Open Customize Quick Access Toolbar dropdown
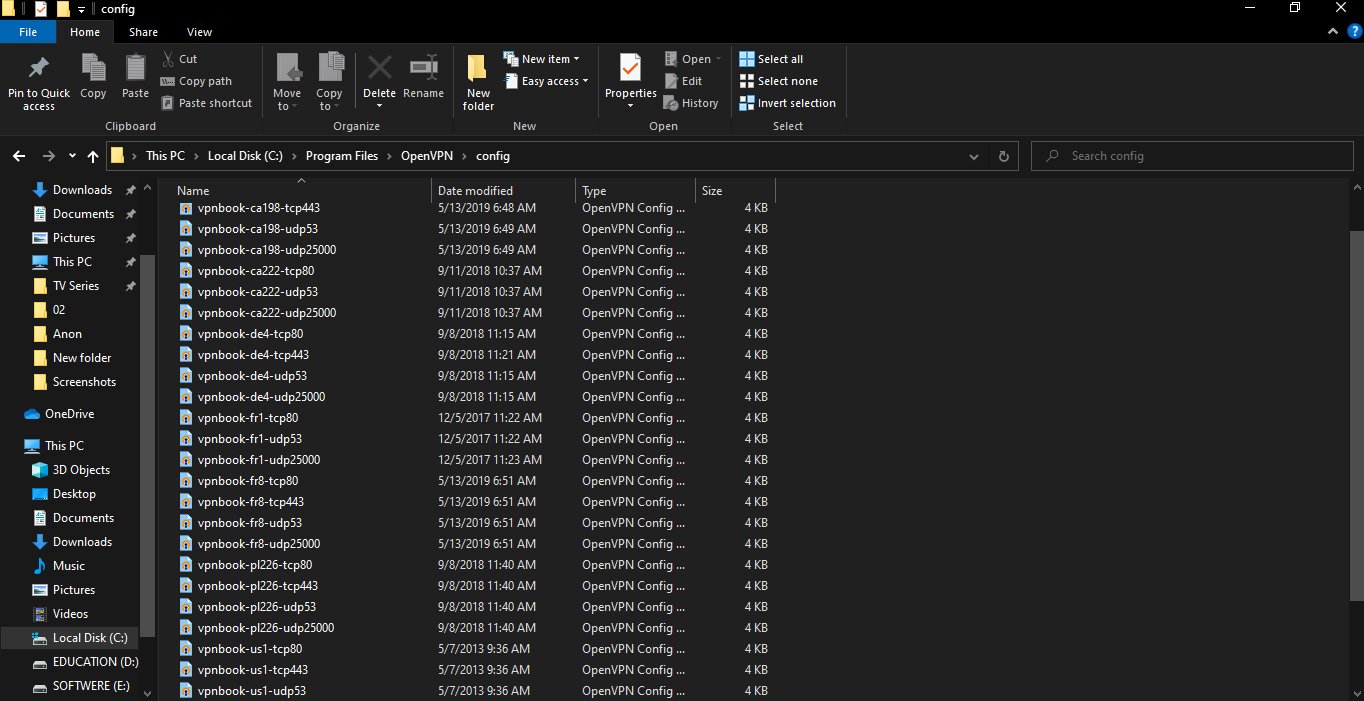Screen dimensions: 1364x701 [82, 9]
